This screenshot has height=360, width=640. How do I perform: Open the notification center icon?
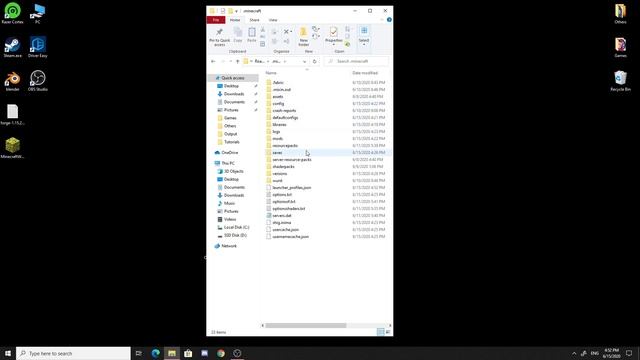629,353
